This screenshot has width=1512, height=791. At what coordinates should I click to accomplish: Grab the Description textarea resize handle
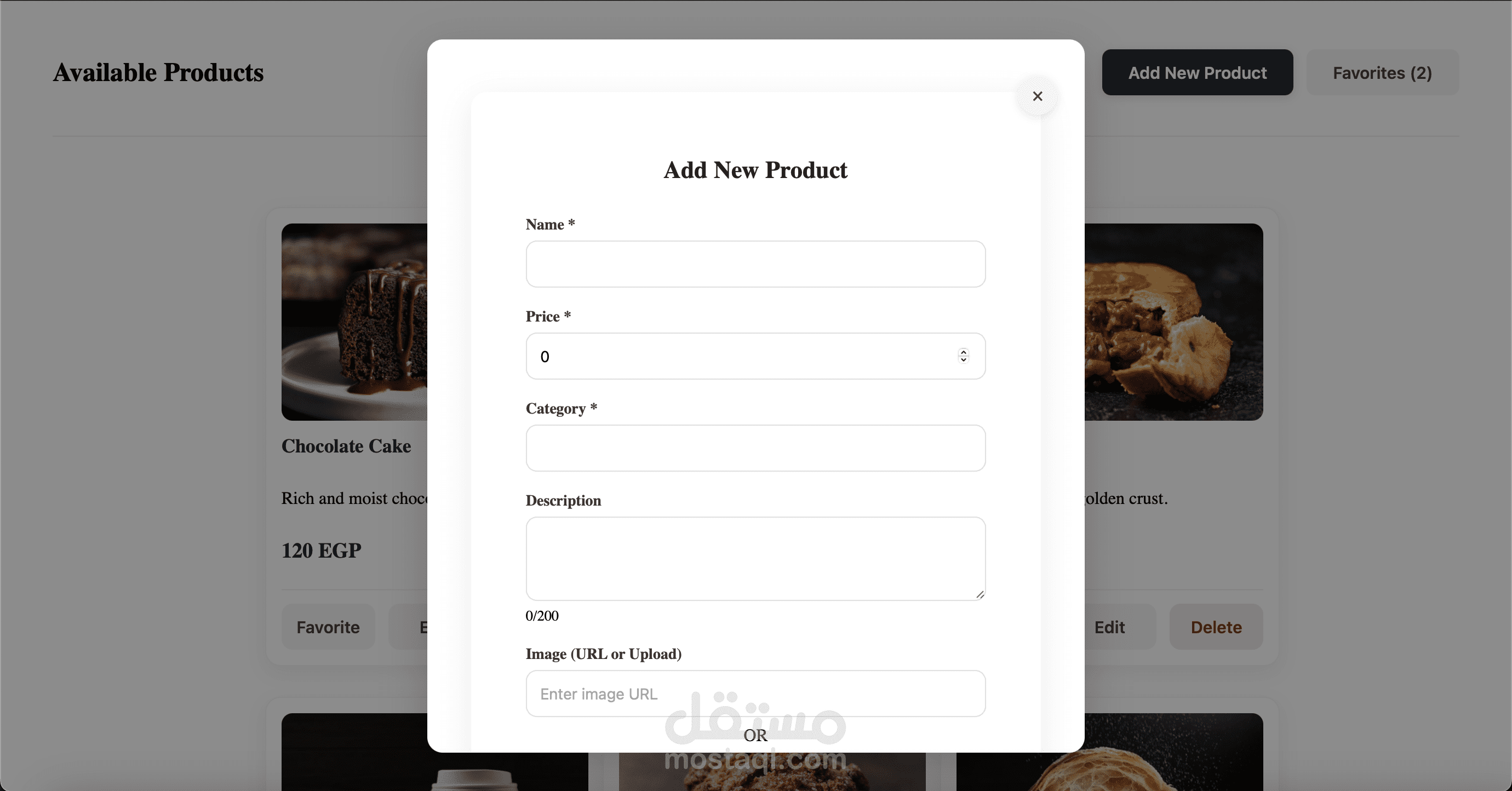pos(980,595)
